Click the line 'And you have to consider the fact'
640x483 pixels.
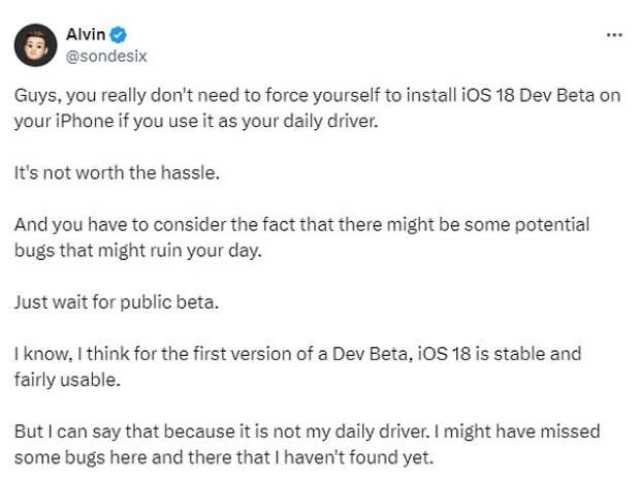pyautogui.click(x=302, y=225)
